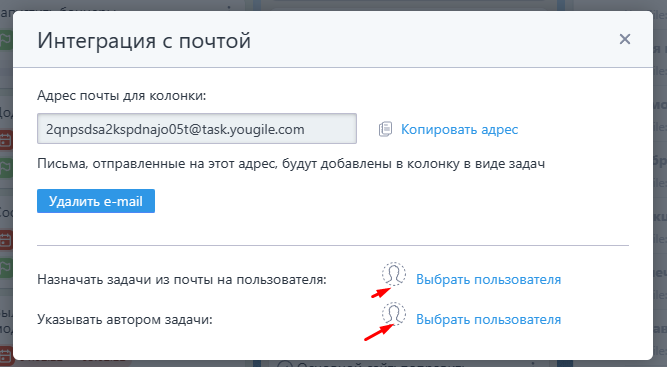Choose user link in Назначать задачи row

tap(488, 279)
